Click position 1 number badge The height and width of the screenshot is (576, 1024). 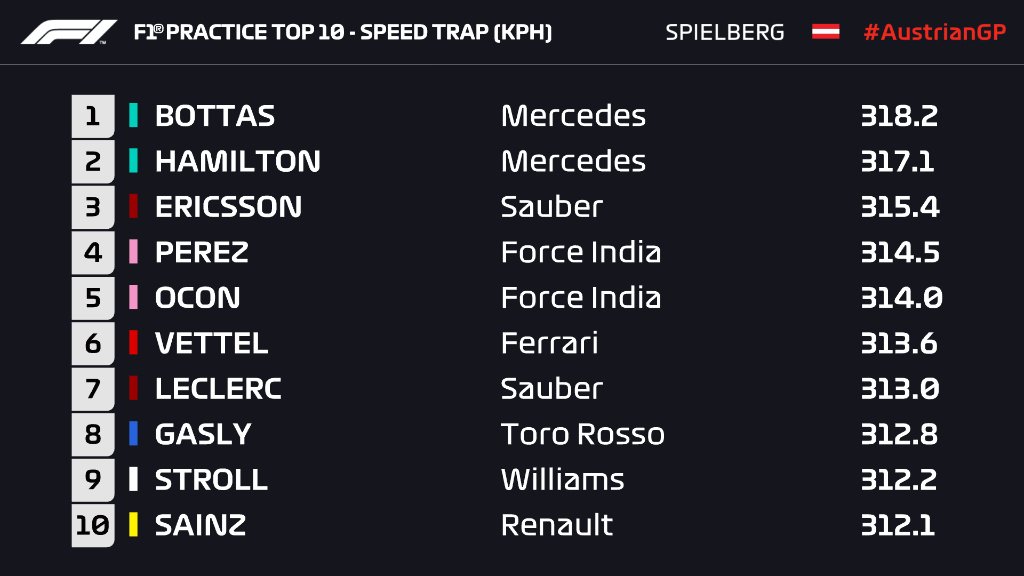pyautogui.click(x=93, y=116)
